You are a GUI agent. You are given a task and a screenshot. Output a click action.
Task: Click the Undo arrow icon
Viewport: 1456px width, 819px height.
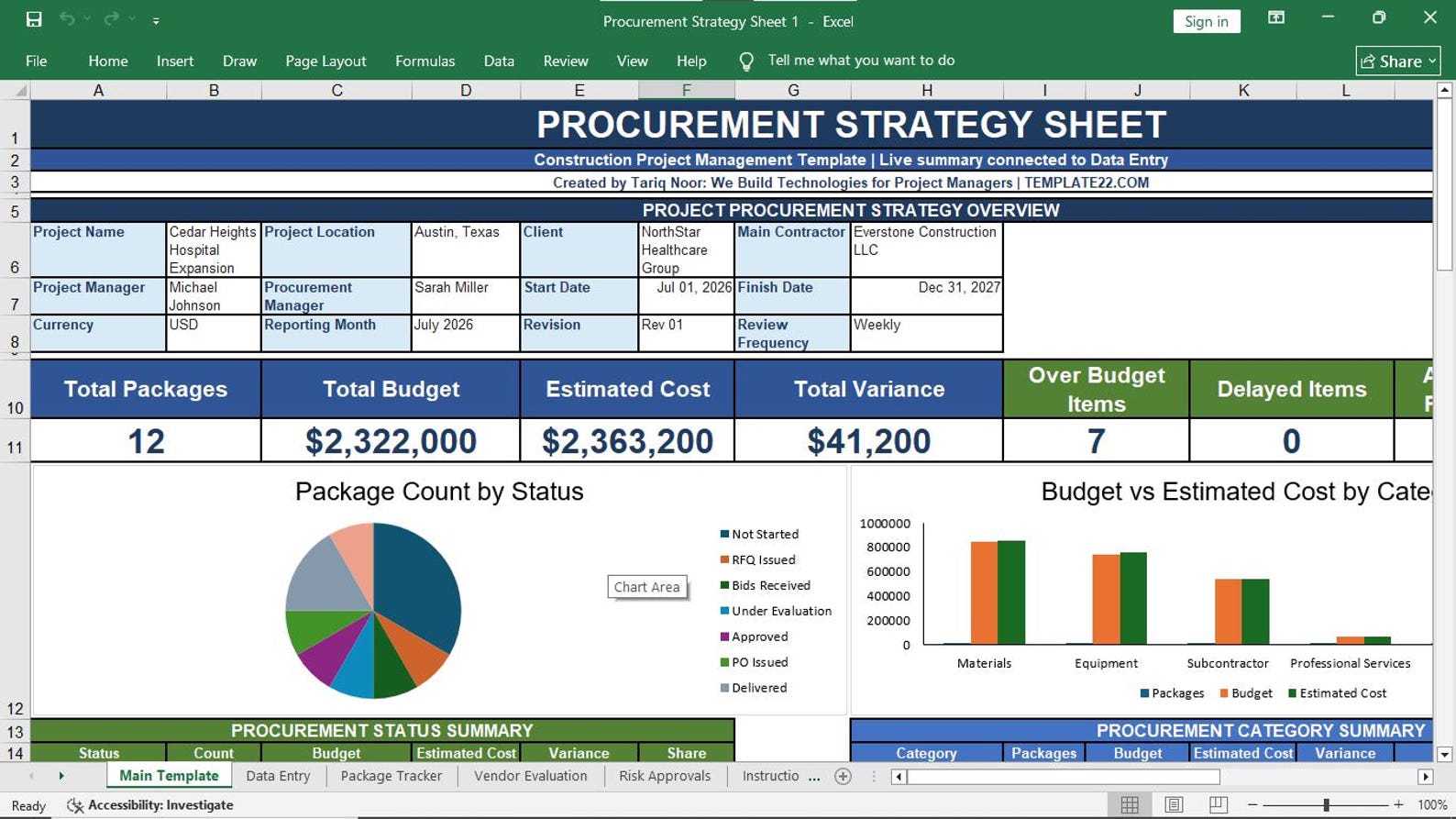[67, 19]
